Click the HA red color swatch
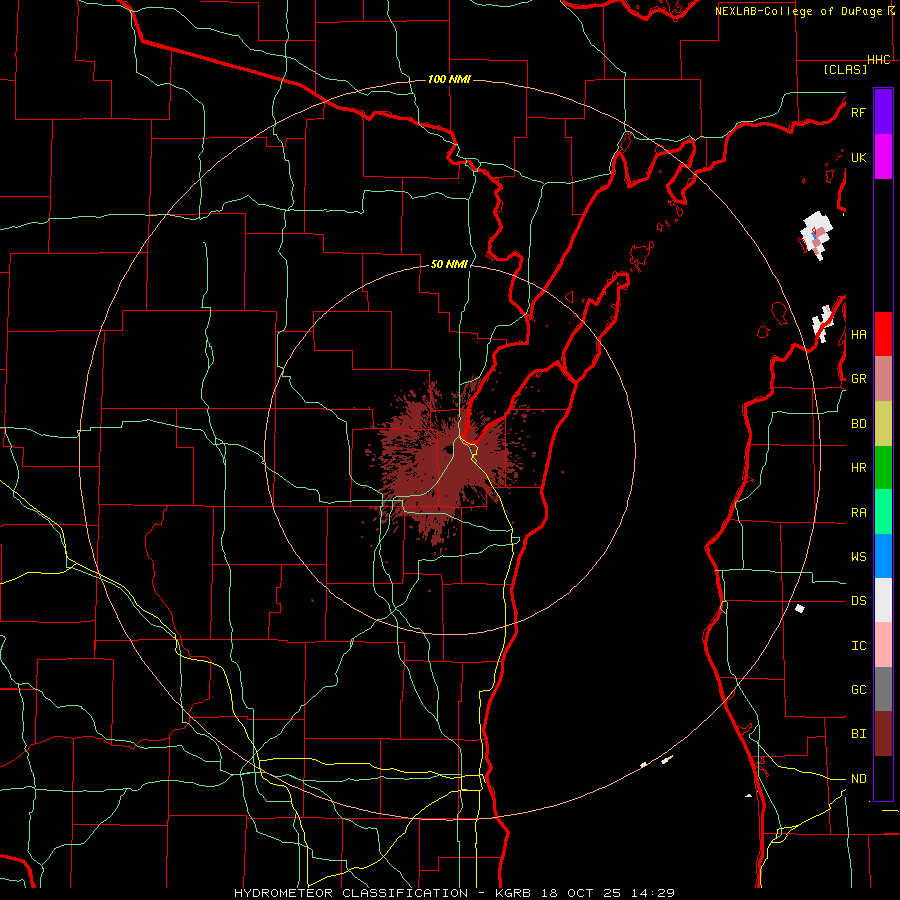 coord(883,334)
